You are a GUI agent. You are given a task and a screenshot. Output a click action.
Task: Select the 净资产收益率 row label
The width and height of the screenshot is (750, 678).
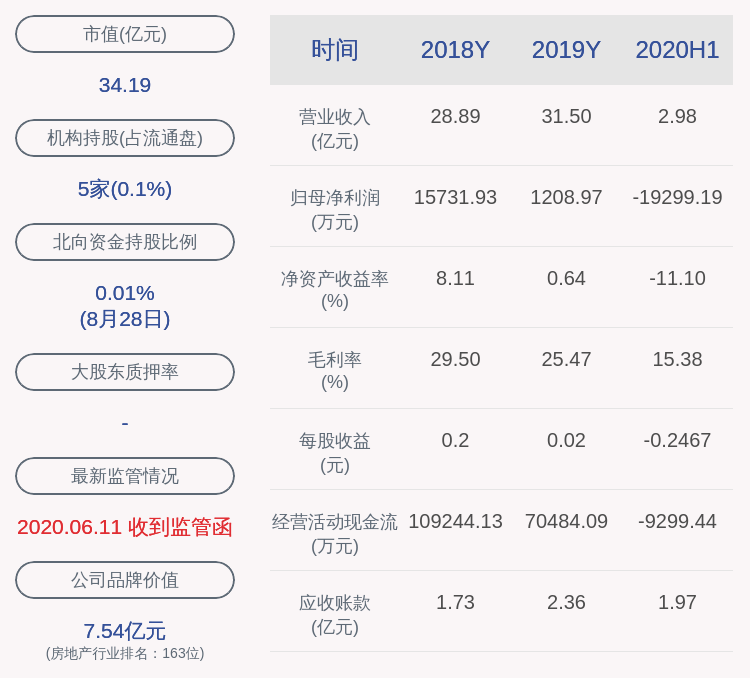coord(335,289)
